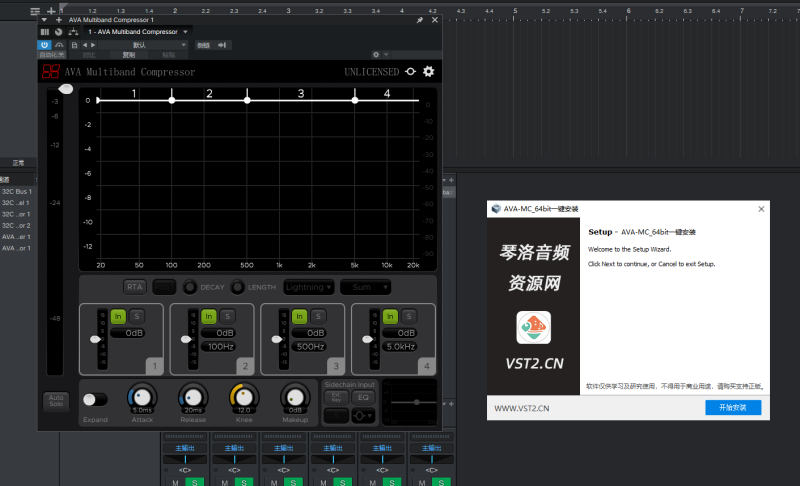800x486 pixels.
Task: Click the 自动化:关 automation tab
Action: [52, 55]
